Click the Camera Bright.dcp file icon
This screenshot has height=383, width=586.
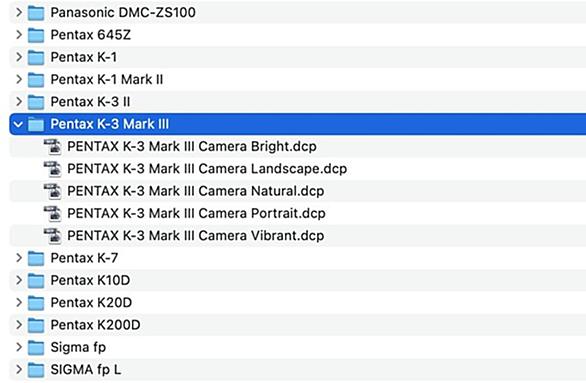[x=53, y=146]
